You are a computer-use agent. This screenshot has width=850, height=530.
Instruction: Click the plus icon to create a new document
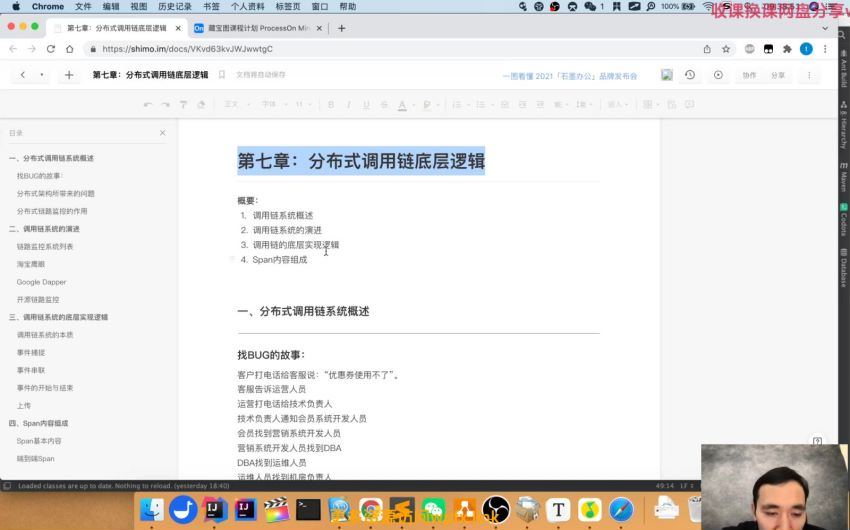click(x=69, y=75)
